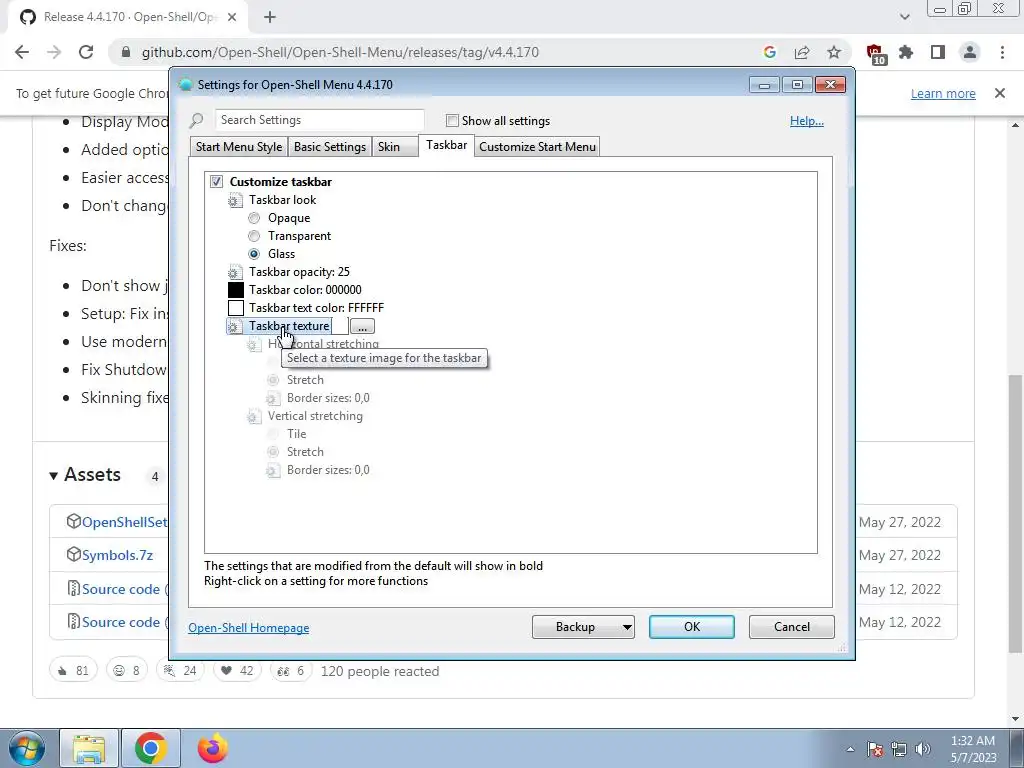The height and width of the screenshot is (768, 1024).
Task: Click the Border sizes: 0,0 under Horizontal
Action: tap(328, 398)
